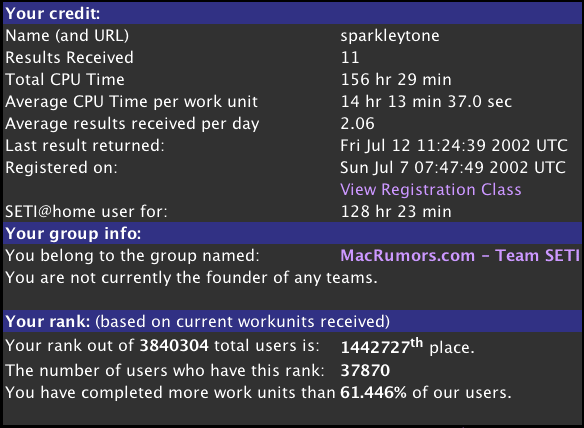
Task: Open the MacRumors.com – Team SETI group link
Action: (460, 256)
